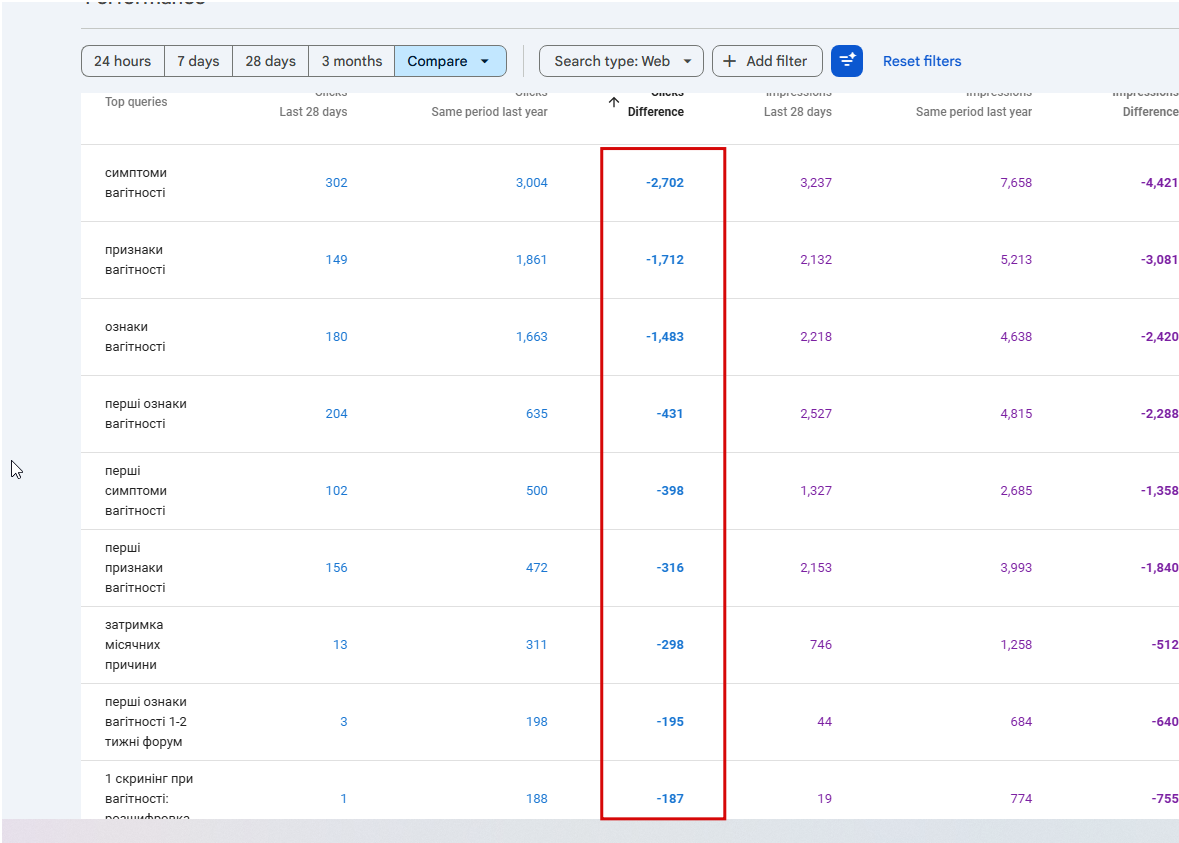Click the Reset filters link

[x=922, y=61]
